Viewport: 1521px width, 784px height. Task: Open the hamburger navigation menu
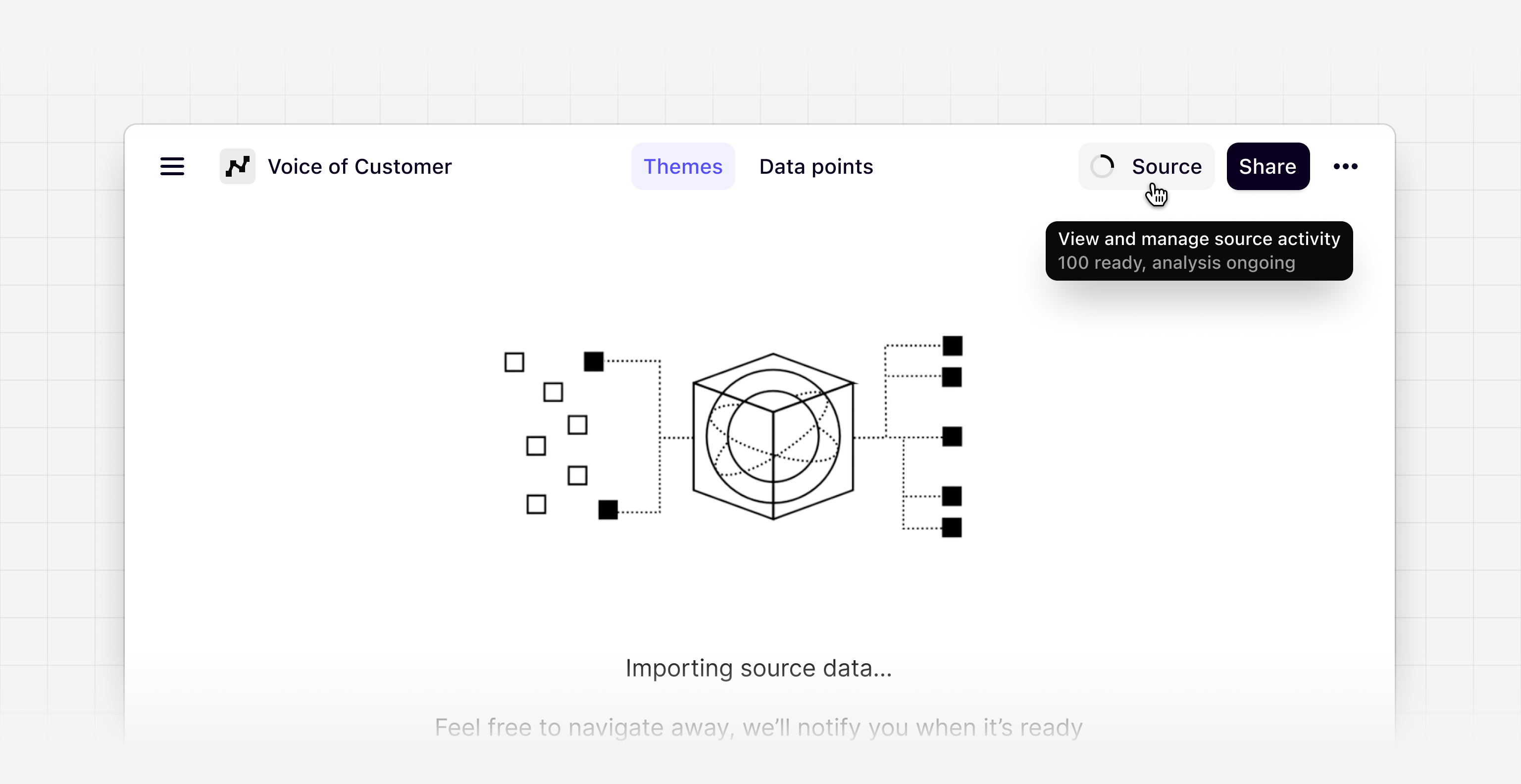pyautogui.click(x=171, y=166)
